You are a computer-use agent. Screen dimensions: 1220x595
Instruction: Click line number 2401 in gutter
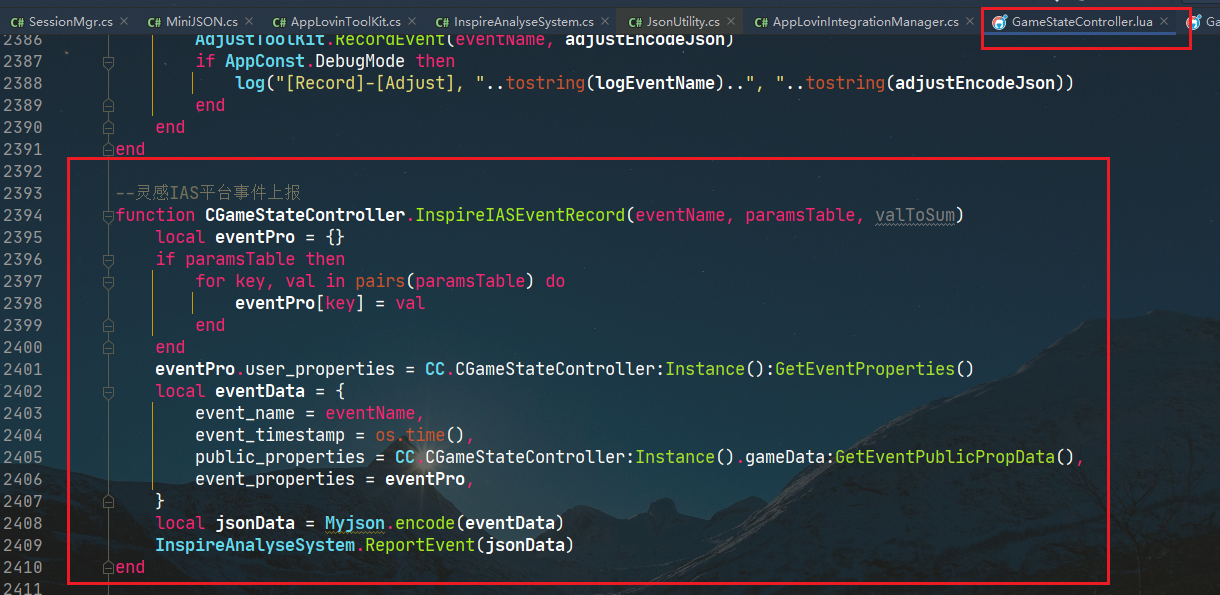pyautogui.click(x=22, y=369)
